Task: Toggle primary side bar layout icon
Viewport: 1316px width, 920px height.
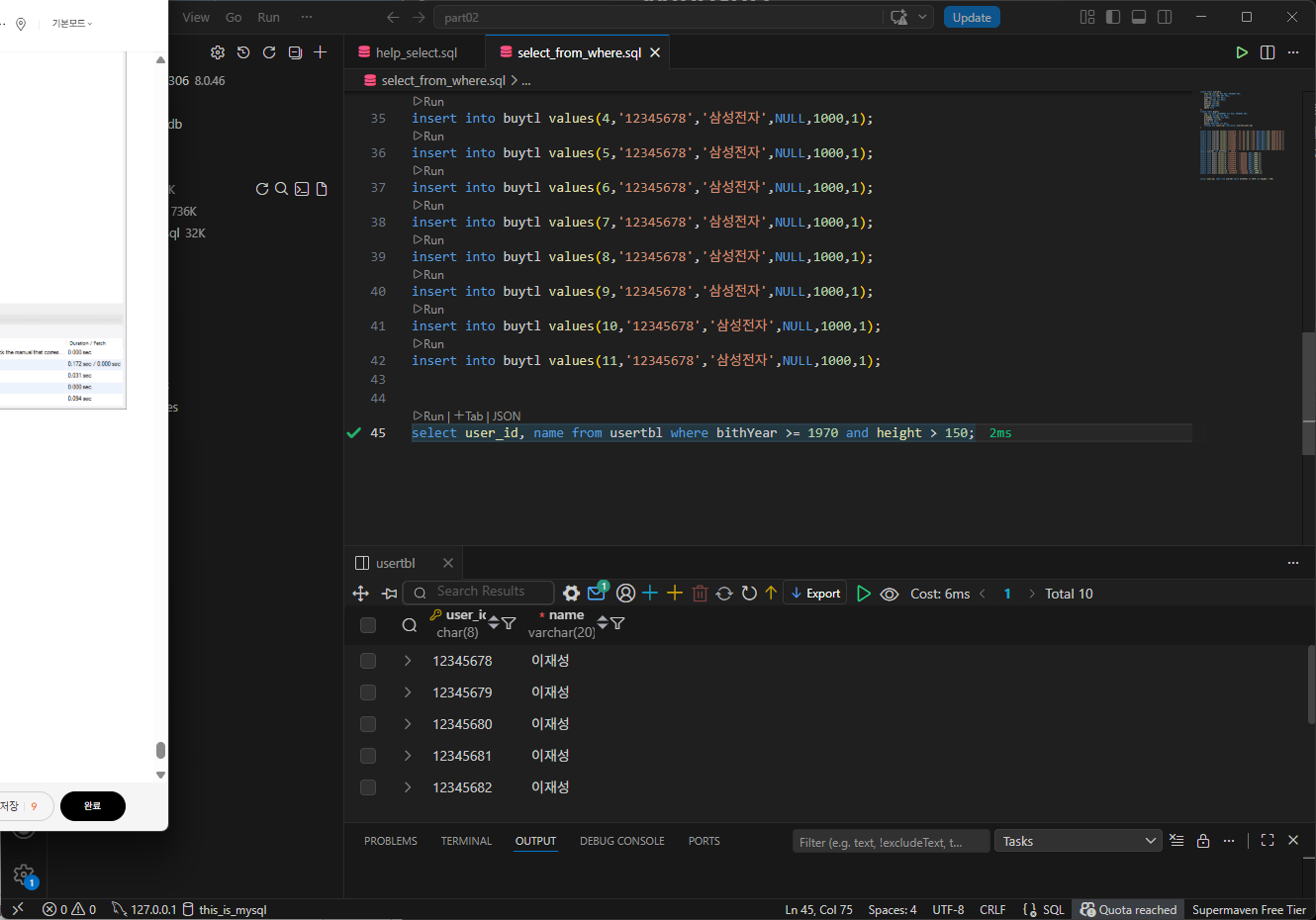Action: coord(1113,17)
